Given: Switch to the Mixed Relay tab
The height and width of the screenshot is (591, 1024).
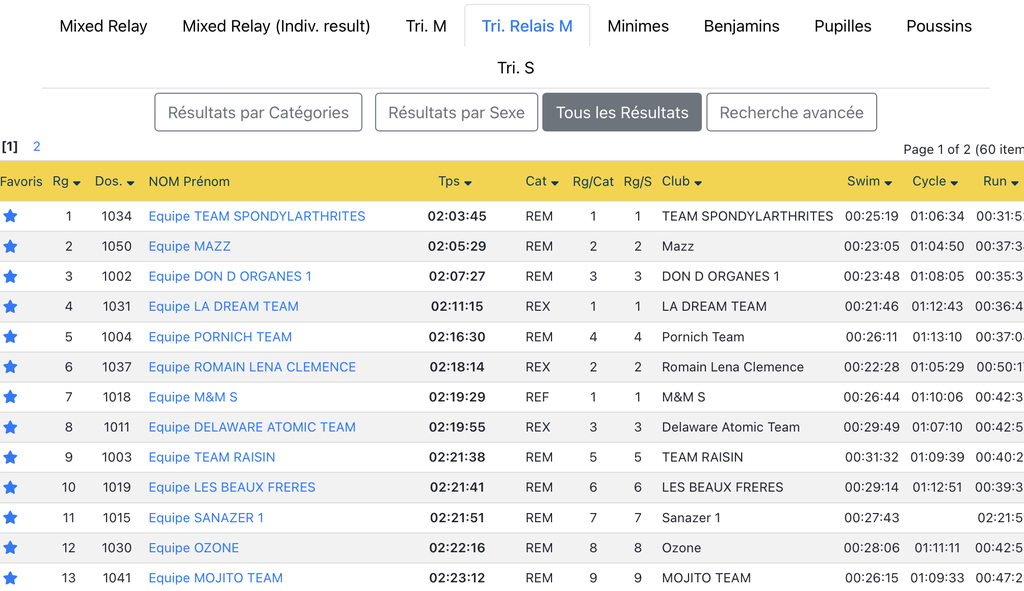Looking at the screenshot, I should (103, 26).
